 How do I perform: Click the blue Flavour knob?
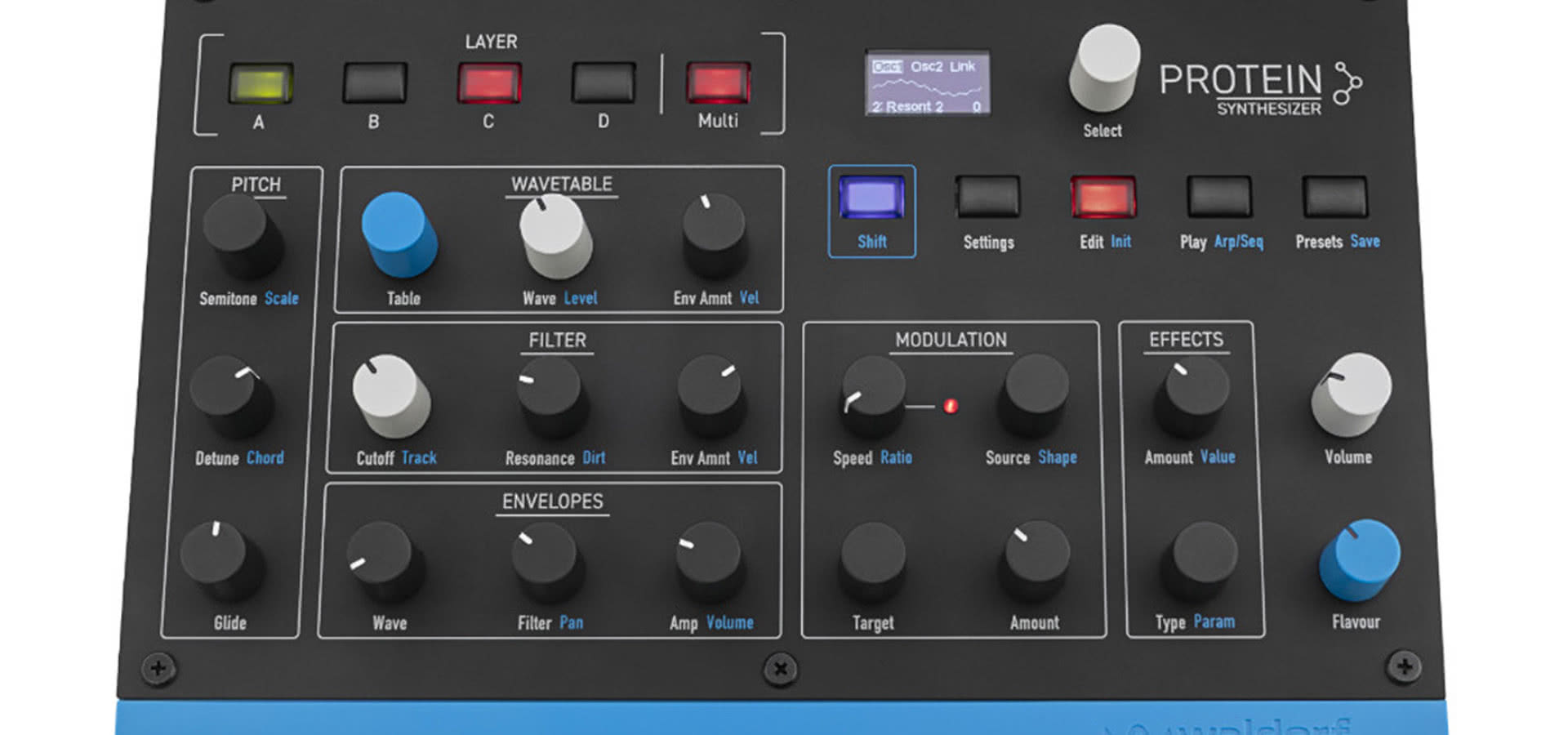pos(1360,558)
